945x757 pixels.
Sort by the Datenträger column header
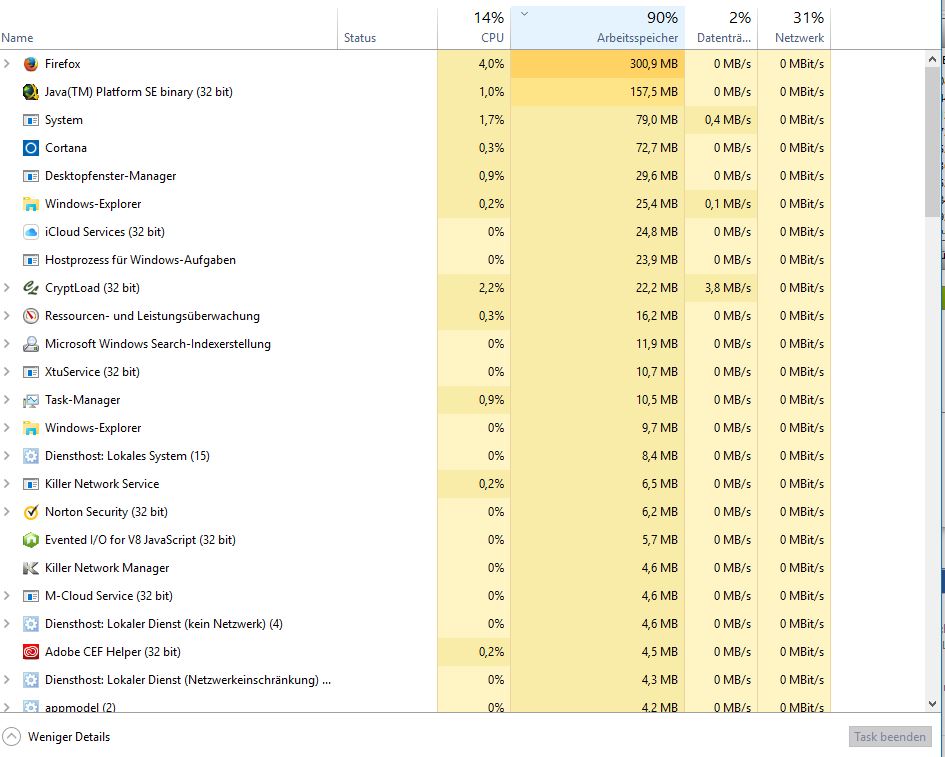(721, 28)
